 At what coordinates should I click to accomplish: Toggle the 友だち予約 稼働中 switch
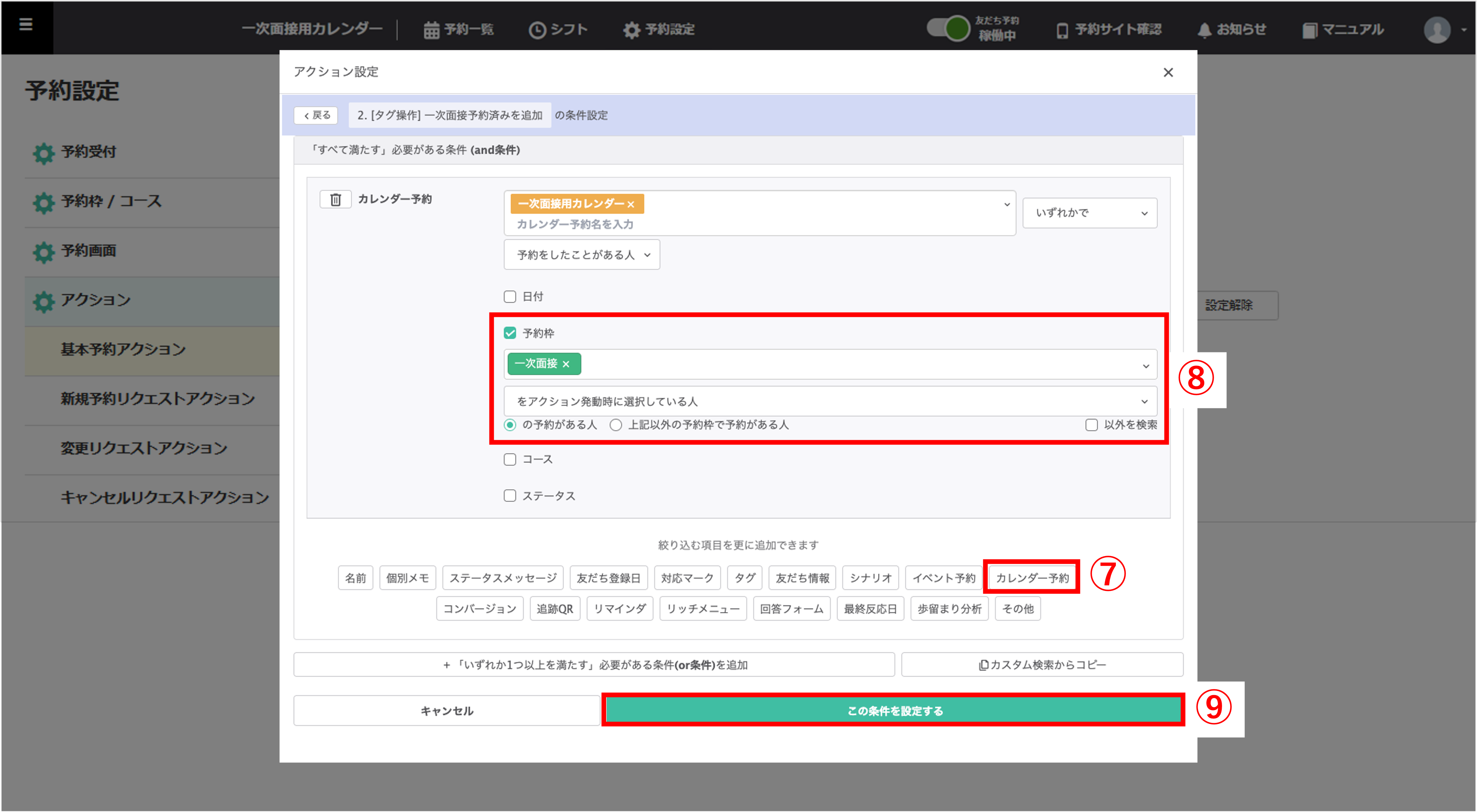pos(948,28)
